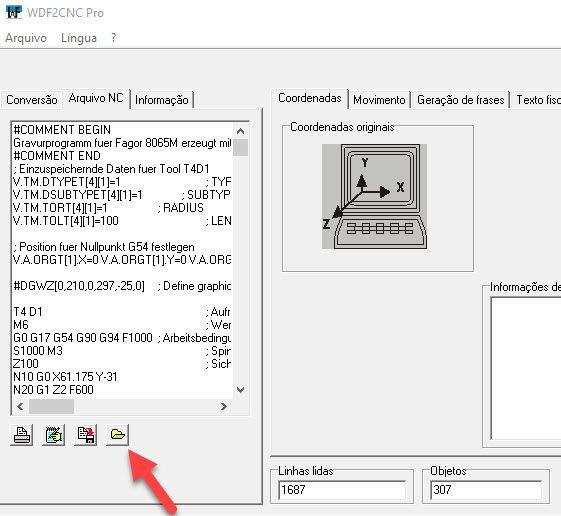Viewport: 561px width, 516px height.
Task: Open the Arquivo menu
Action: (x=26, y=38)
